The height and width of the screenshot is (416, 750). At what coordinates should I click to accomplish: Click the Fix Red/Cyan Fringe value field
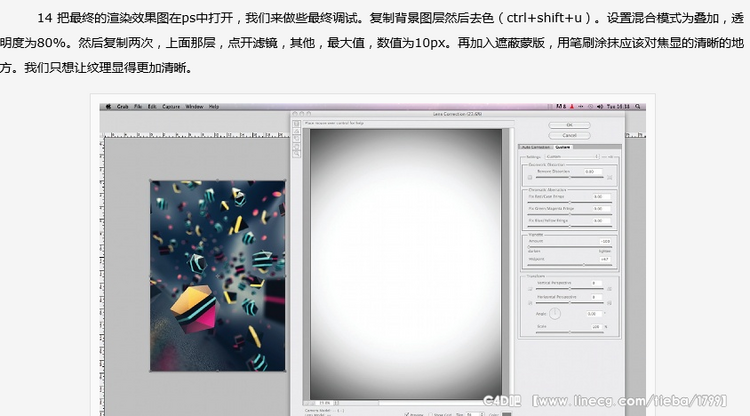(x=602, y=197)
